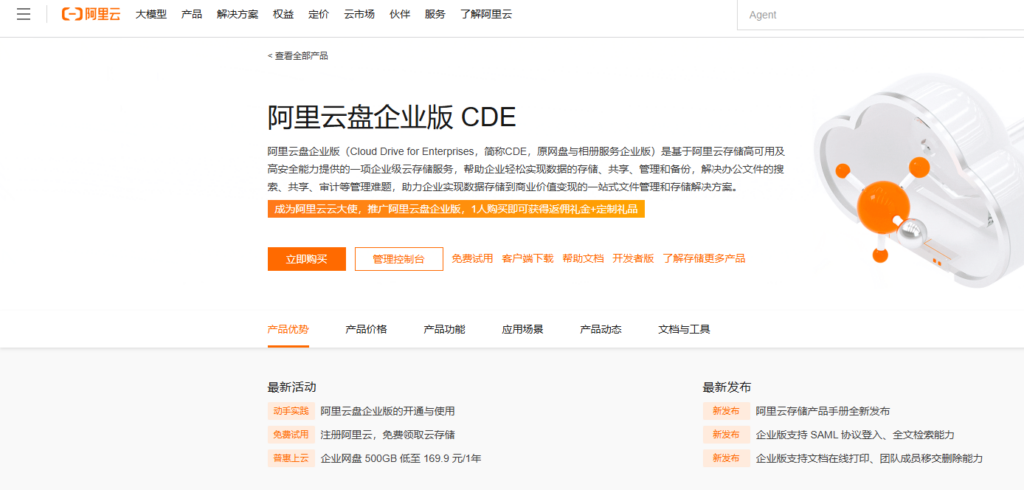Open the 定价 menu item

click(319, 14)
